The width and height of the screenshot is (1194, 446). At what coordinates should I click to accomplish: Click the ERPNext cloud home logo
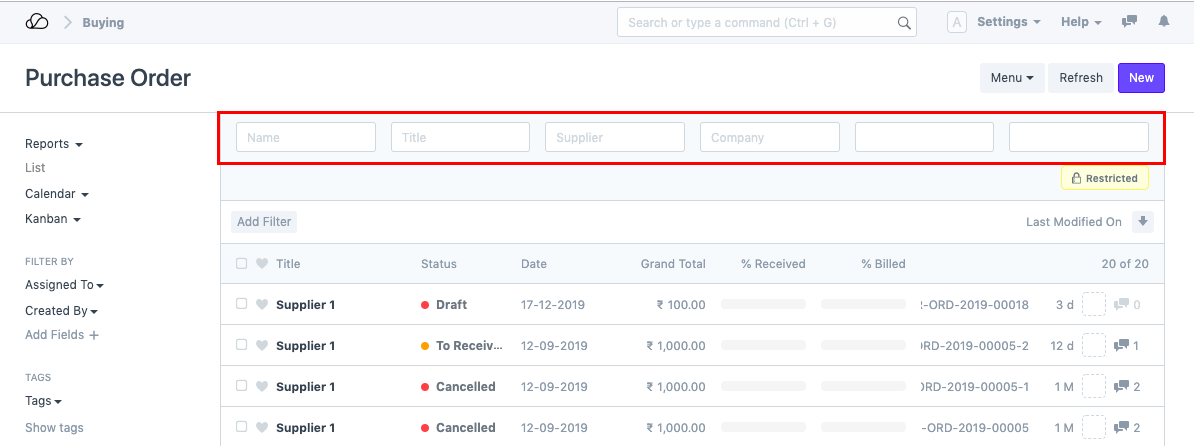pyautogui.click(x=37, y=22)
